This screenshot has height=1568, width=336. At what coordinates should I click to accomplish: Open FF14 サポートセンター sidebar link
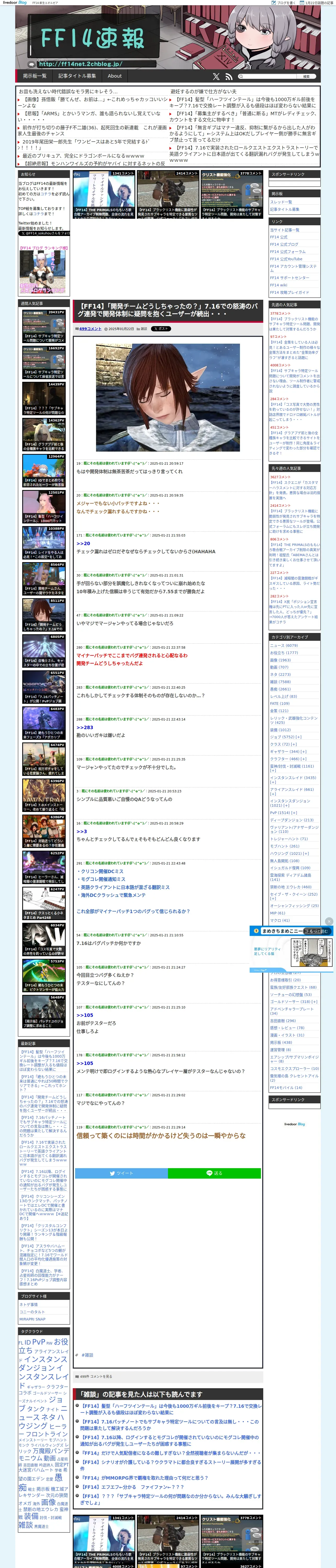pos(290,278)
